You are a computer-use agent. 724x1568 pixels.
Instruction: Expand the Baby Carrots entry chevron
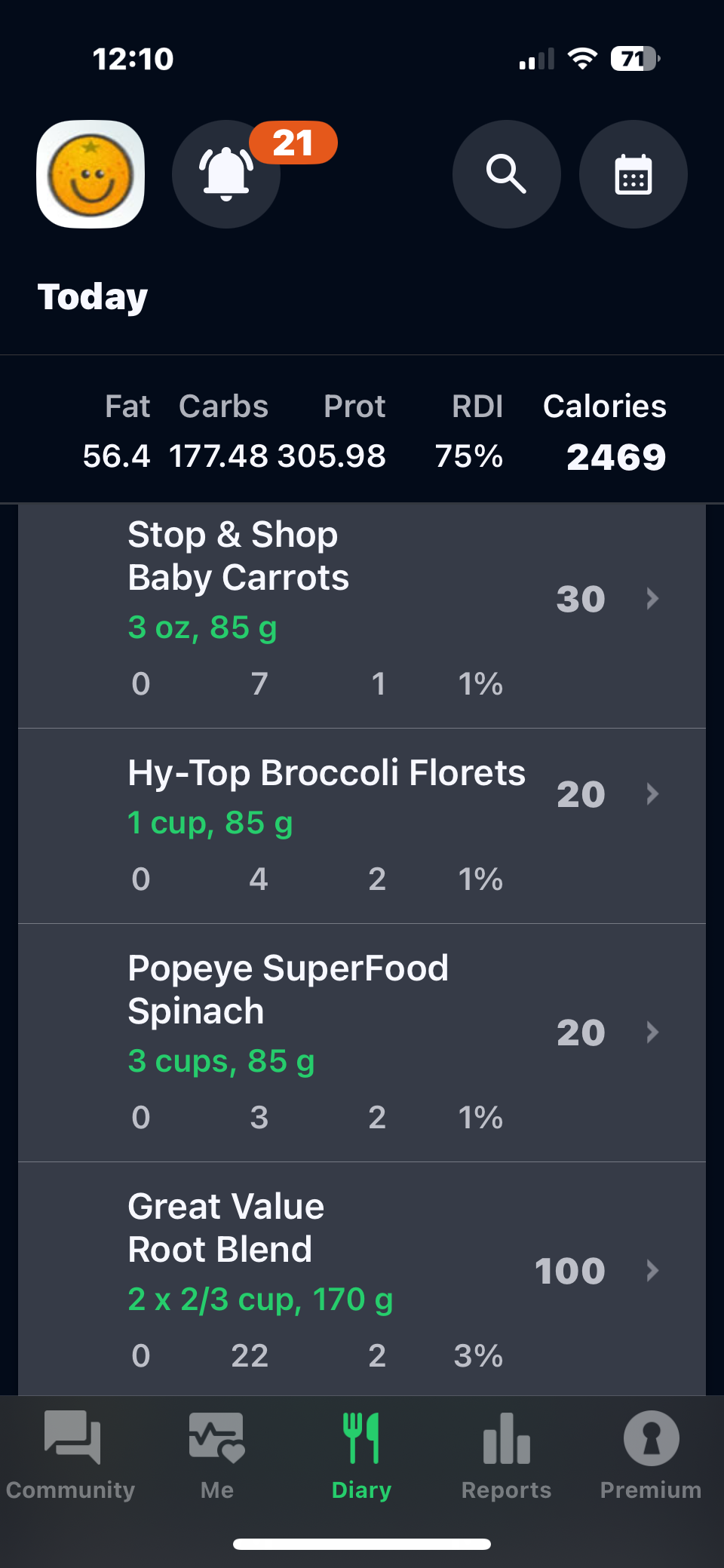652,599
